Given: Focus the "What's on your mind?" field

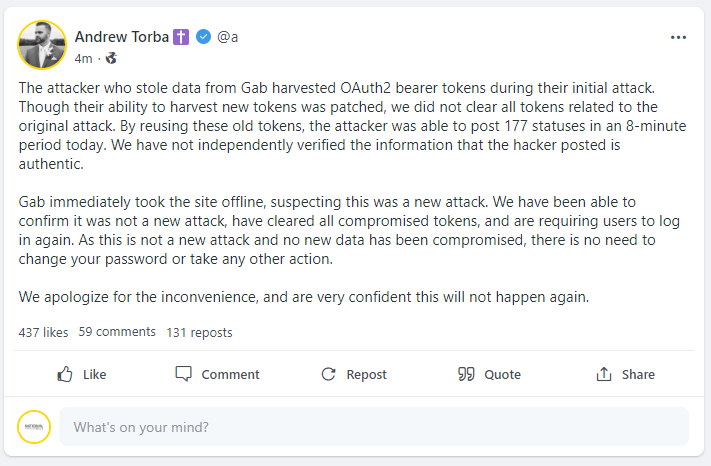Looking at the screenshot, I should click(374, 427).
